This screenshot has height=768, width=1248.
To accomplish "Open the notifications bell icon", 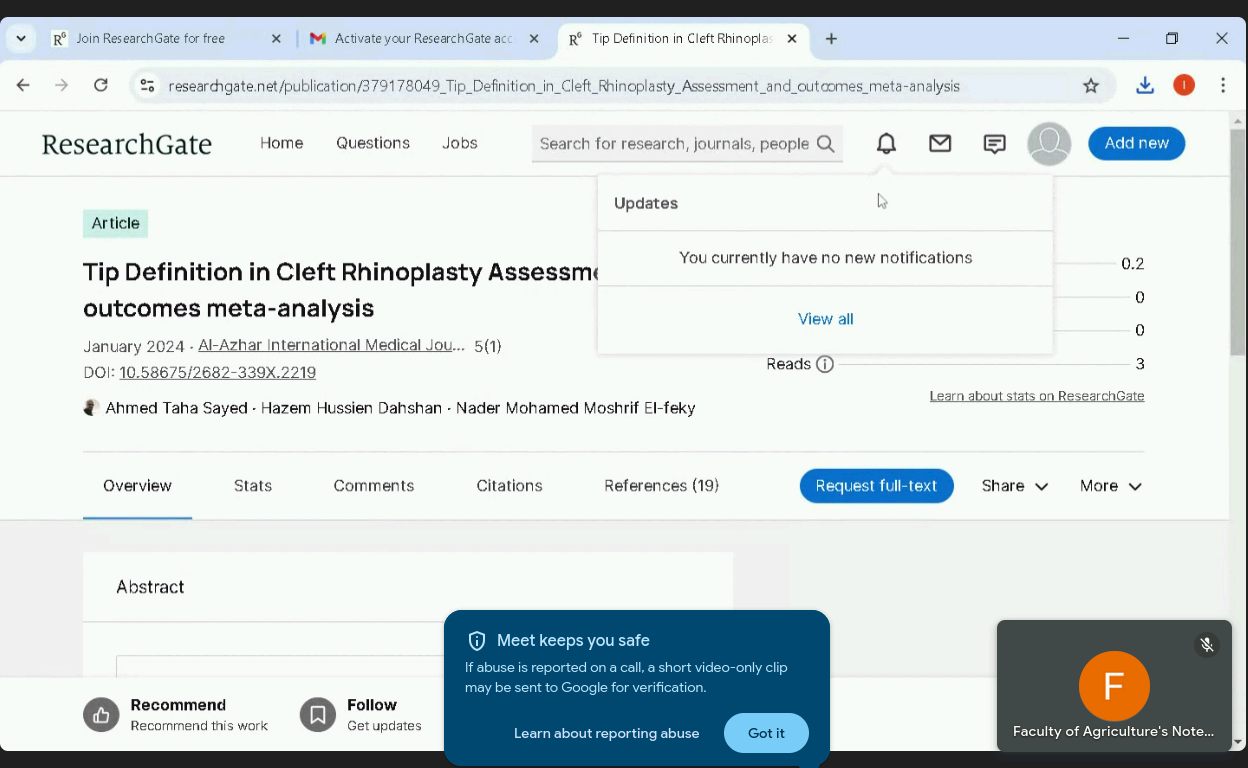I will pos(886,144).
